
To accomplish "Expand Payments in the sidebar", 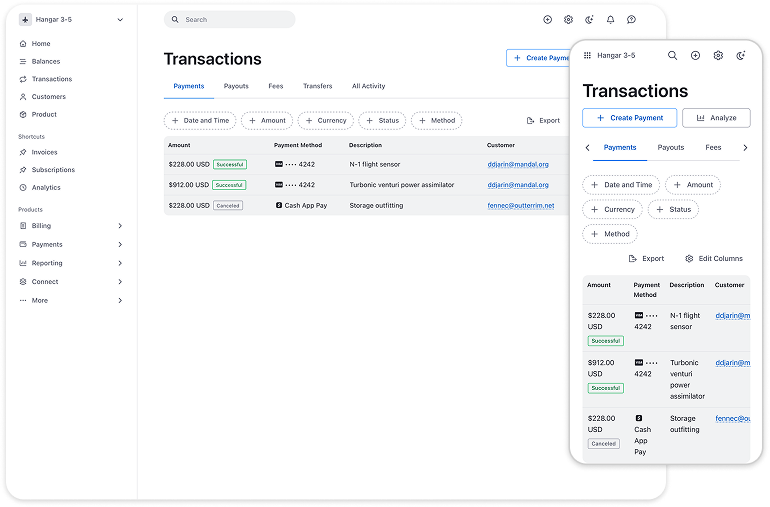I will tap(71, 245).
